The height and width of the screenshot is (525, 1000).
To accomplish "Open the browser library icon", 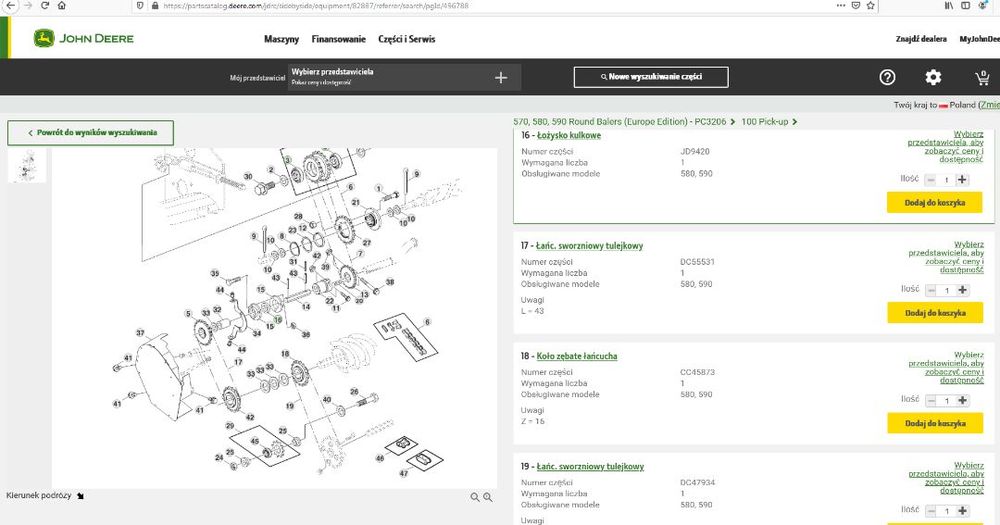I will pos(949,5).
